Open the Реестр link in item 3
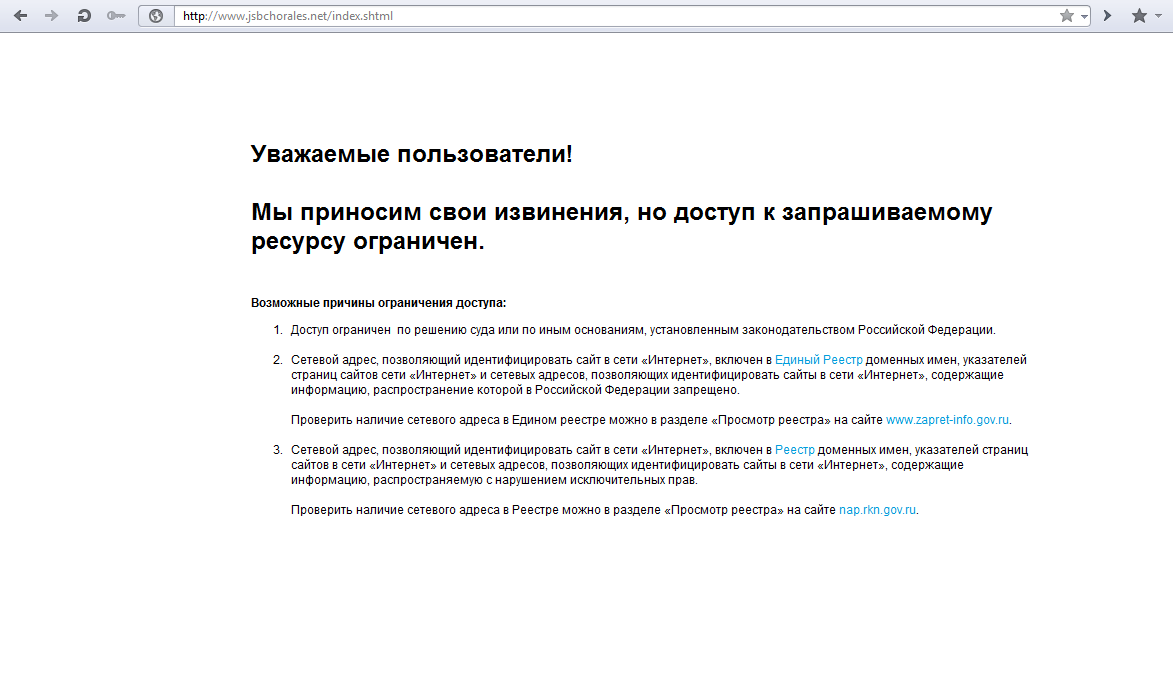The width and height of the screenshot is (1173, 677). 794,450
